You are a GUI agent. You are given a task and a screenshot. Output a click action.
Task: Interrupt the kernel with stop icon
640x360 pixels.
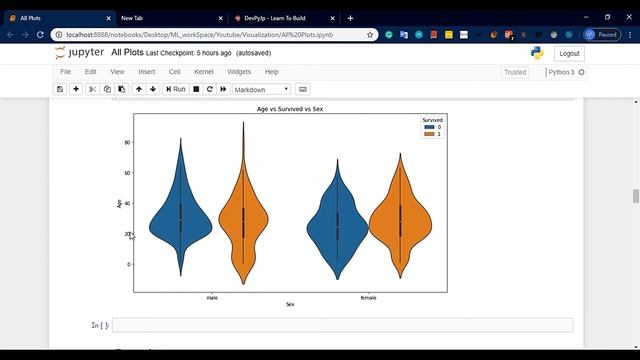pyautogui.click(x=196, y=89)
